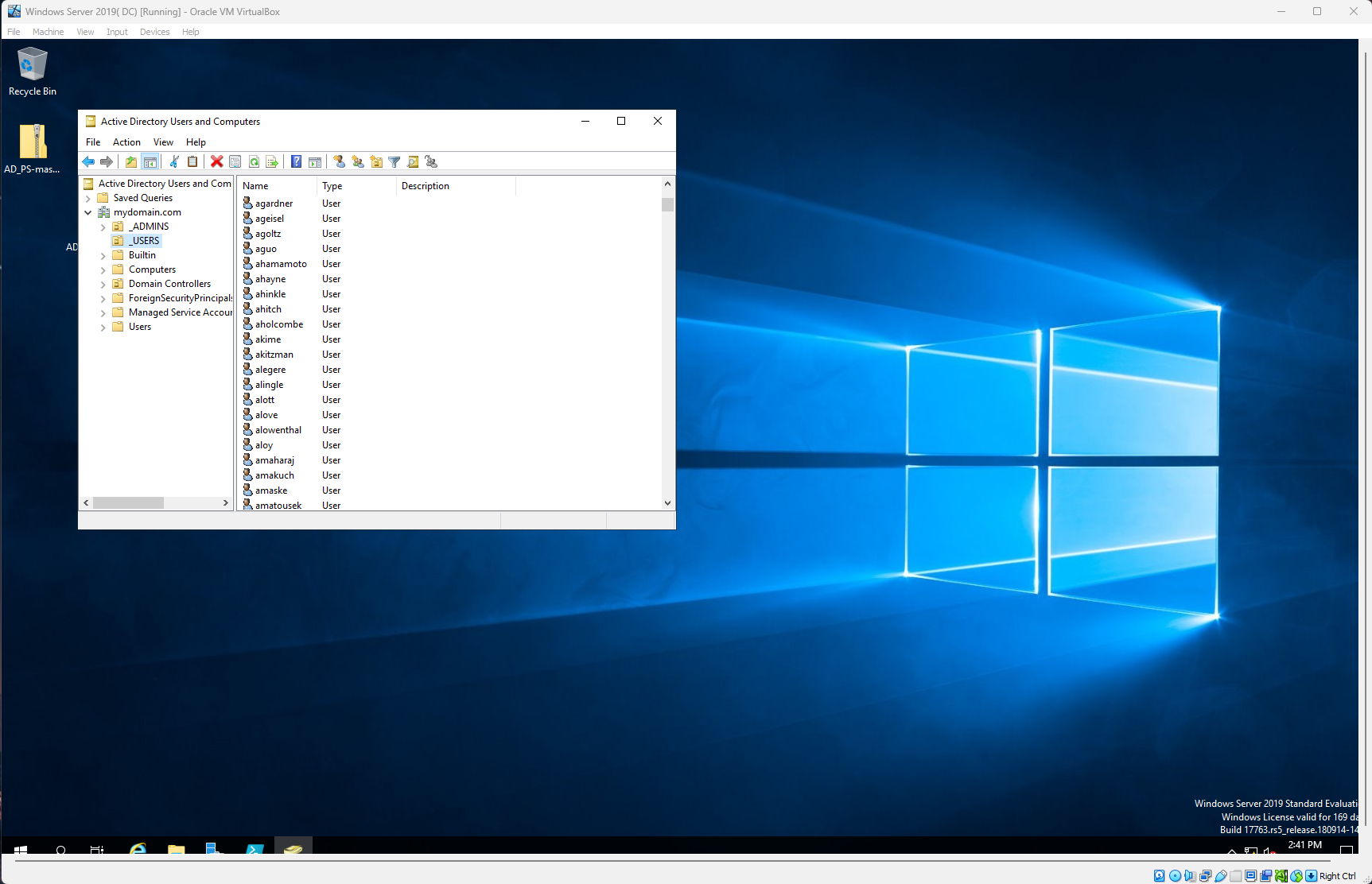Expand the Managed Service Accounts node
This screenshot has width=1372, height=884.
pyautogui.click(x=103, y=313)
